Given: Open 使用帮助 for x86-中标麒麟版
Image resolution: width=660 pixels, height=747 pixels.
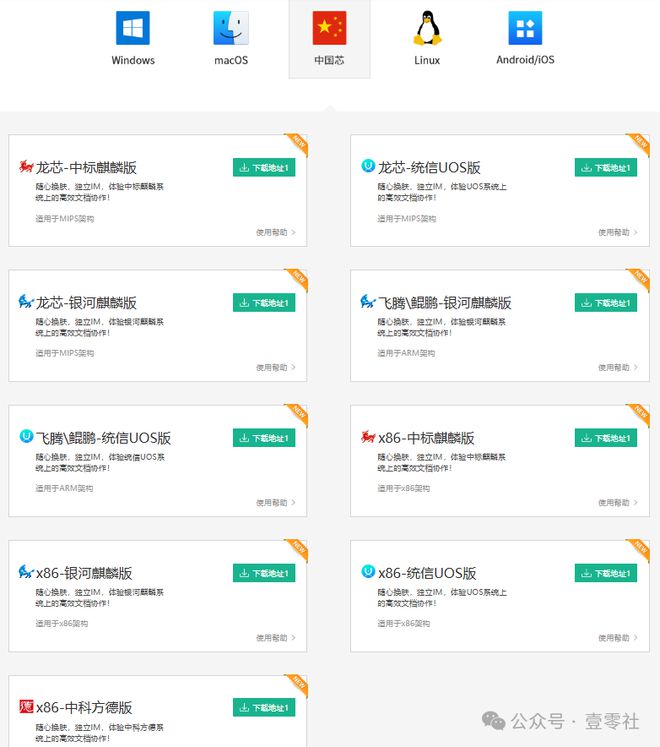Looking at the screenshot, I should click(618, 503).
